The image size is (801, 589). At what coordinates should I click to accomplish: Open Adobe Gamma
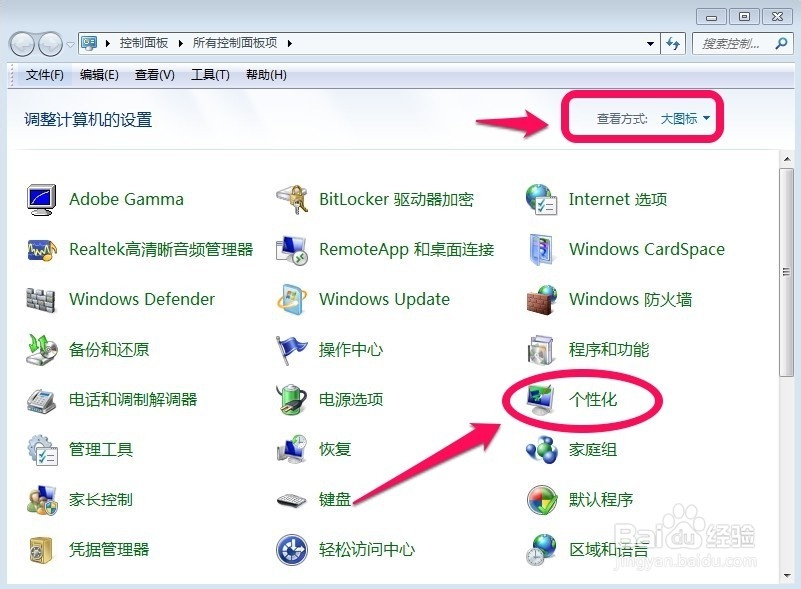pyautogui.click(x=126, y=199)
